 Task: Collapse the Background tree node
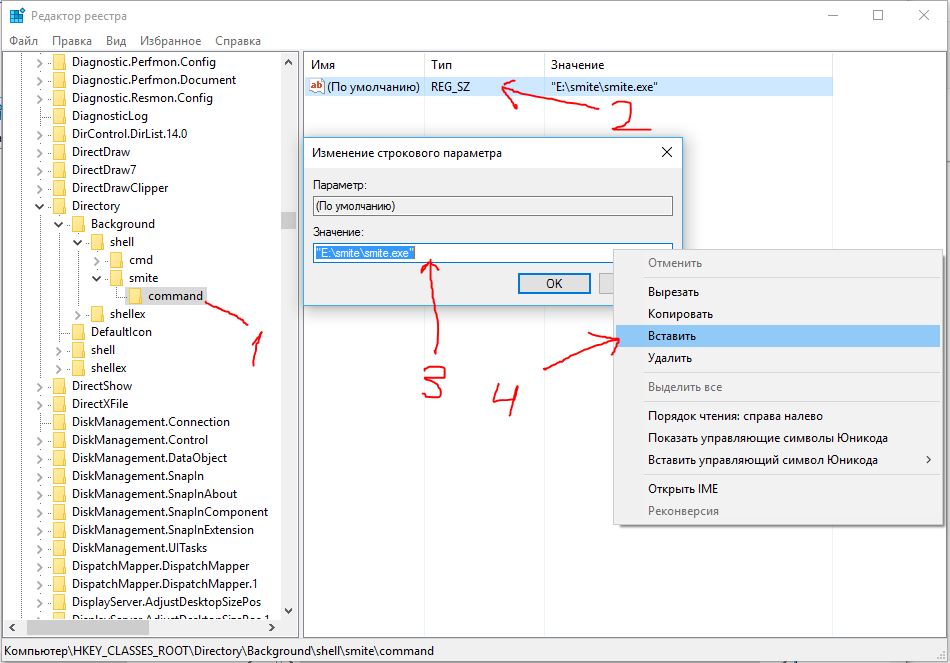[x=59, y=224]
